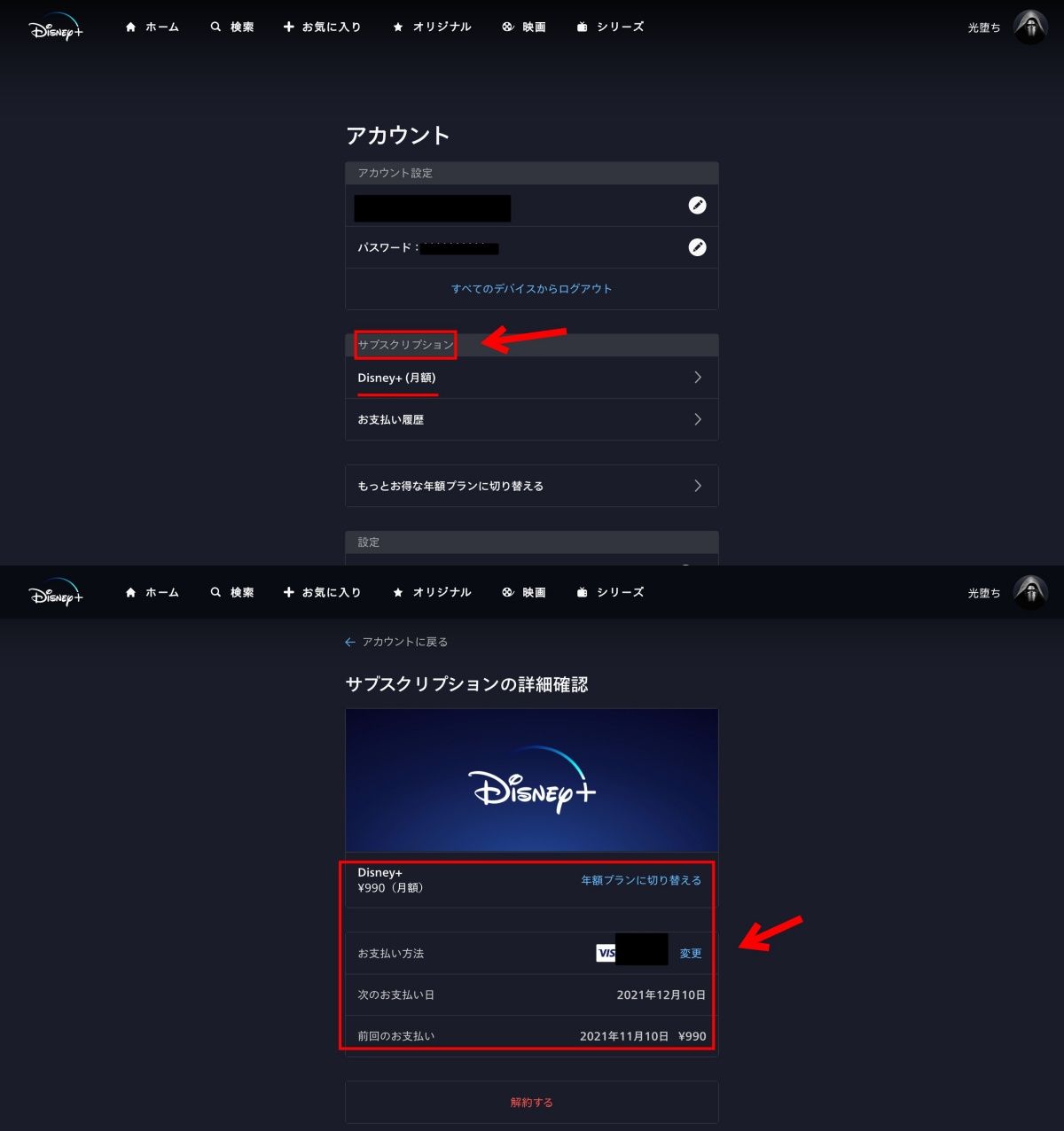
Task: Open シリーズ in the subscription details page navigation
Action: coord(610,592)
